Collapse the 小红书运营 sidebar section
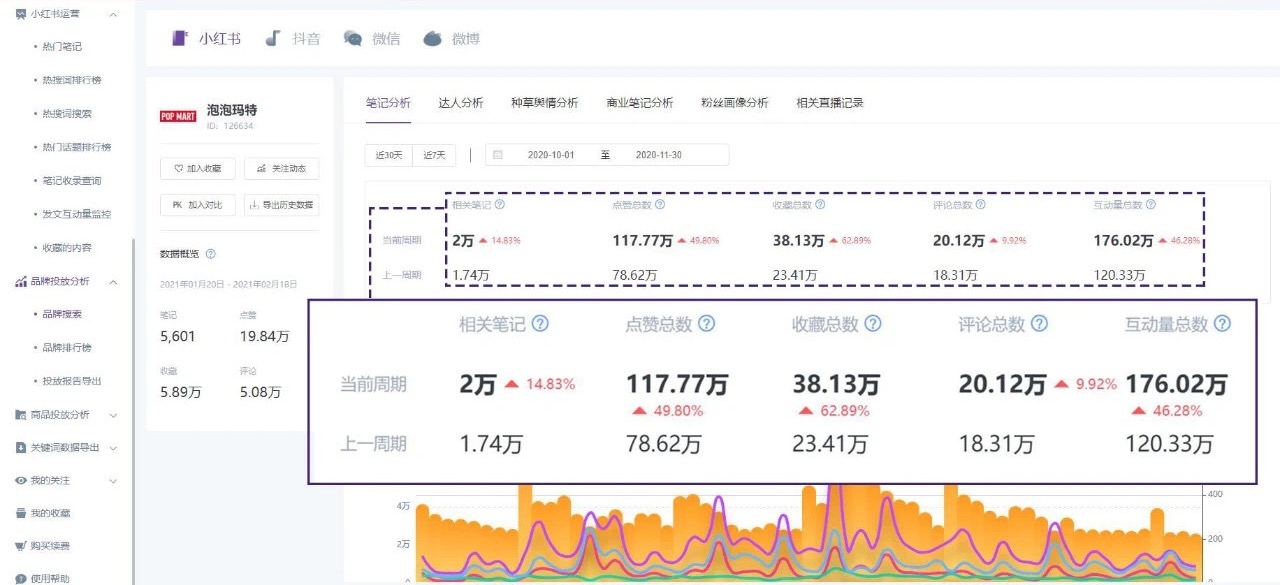 [113, 14]
